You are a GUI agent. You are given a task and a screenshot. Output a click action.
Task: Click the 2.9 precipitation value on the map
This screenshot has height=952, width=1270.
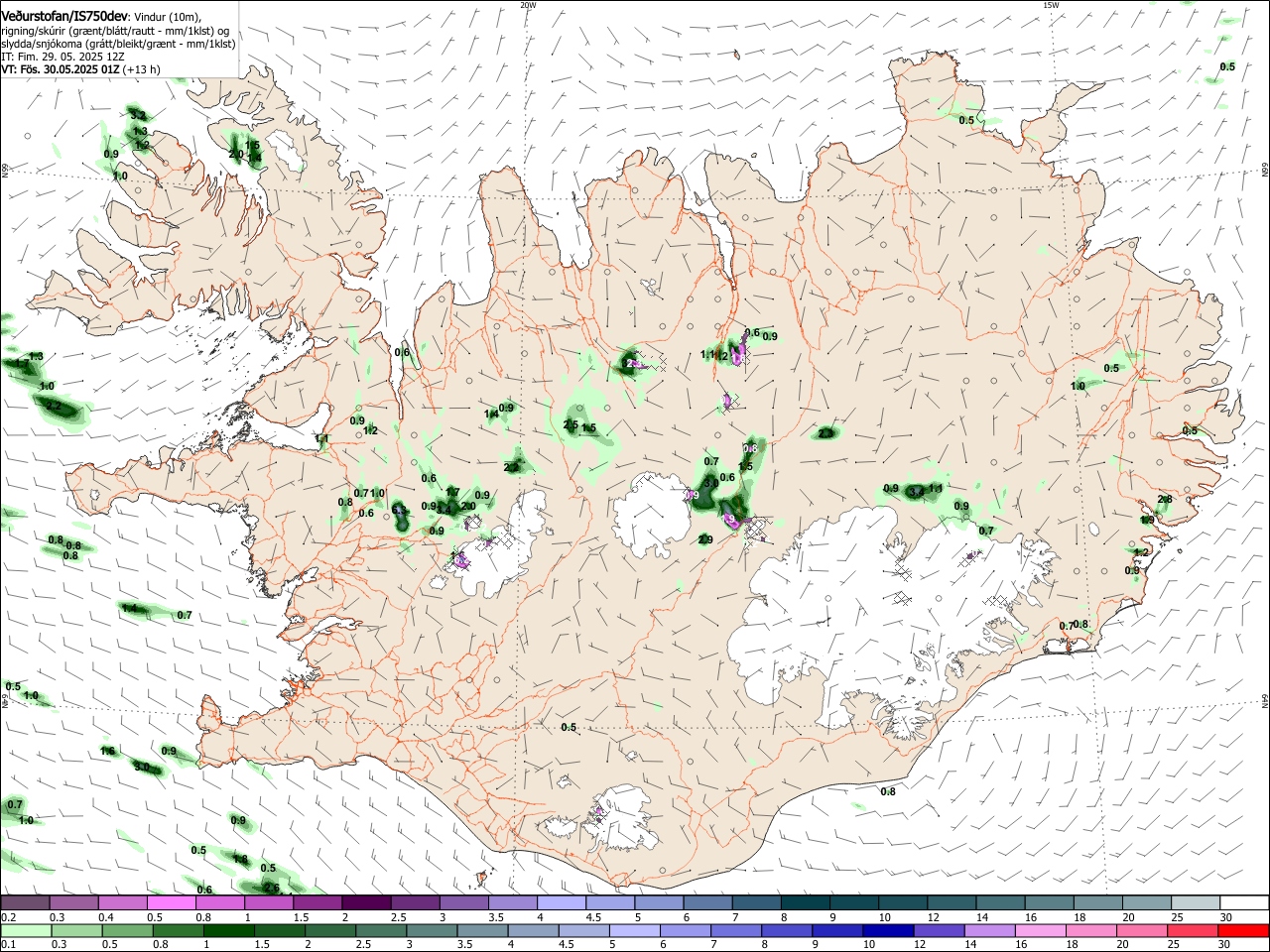(705, 539)
